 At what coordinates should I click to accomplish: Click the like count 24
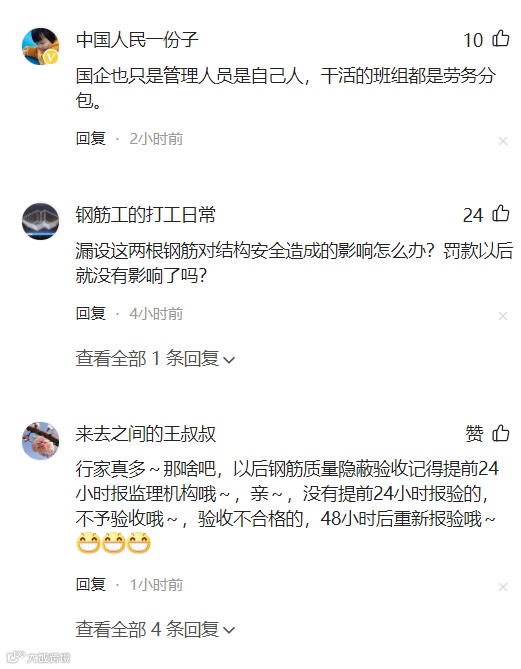473,215
